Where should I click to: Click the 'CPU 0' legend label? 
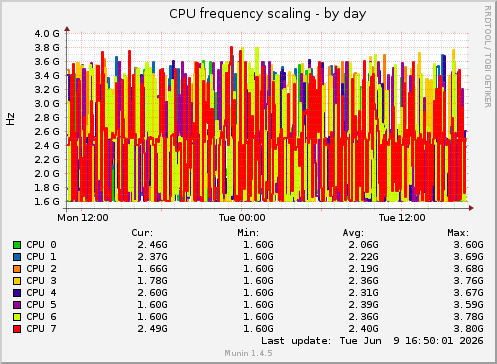[x=41, y=245]
